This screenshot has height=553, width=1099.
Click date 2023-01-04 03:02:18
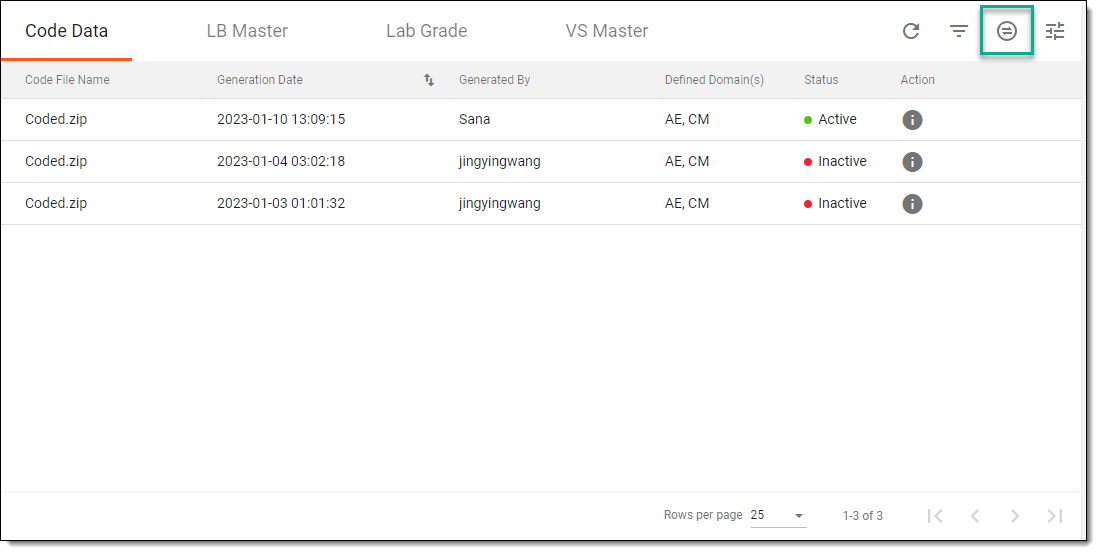click(x=281, y=161)
